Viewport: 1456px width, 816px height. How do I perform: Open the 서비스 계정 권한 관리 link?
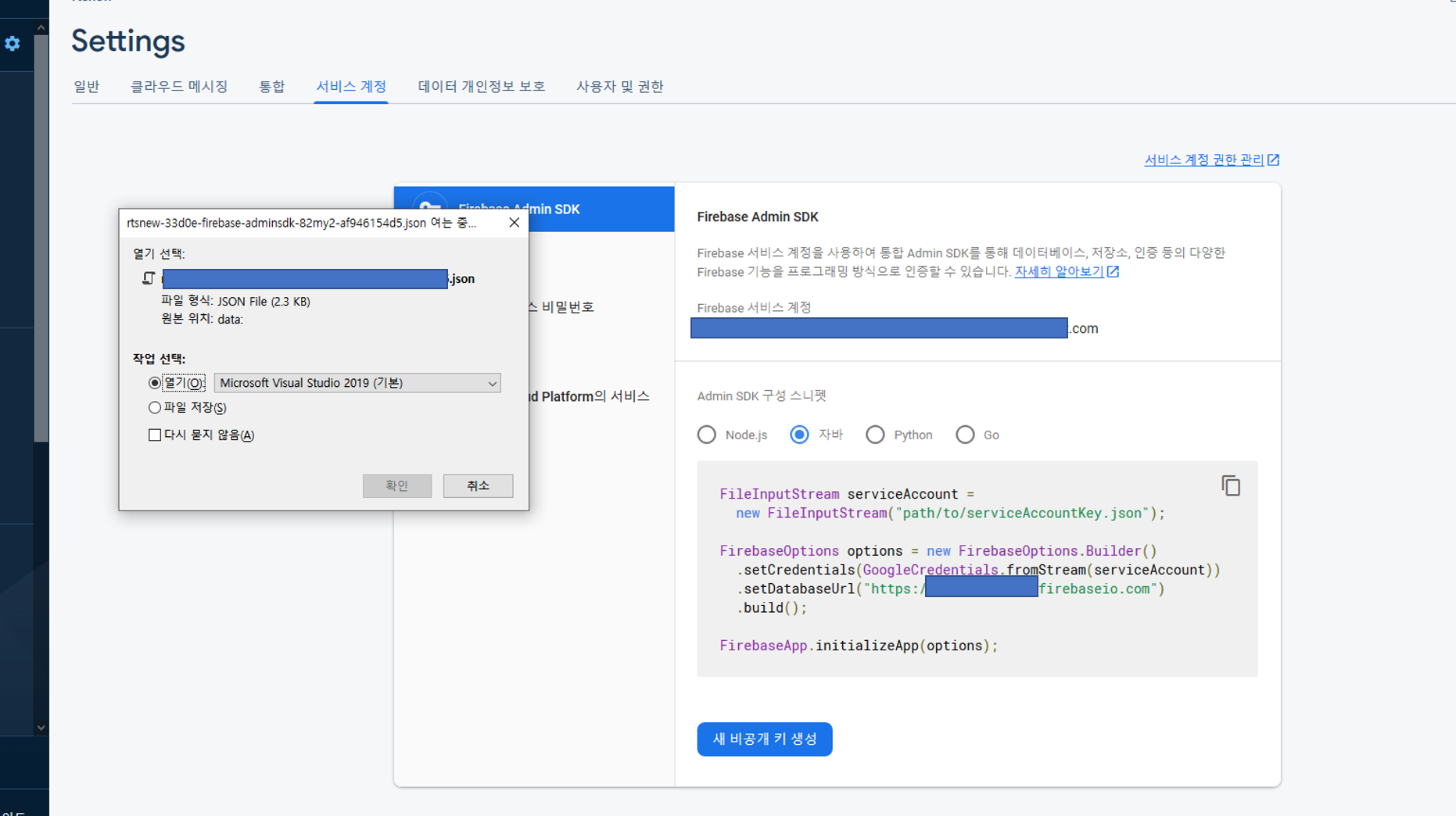tap(1204, 159)
